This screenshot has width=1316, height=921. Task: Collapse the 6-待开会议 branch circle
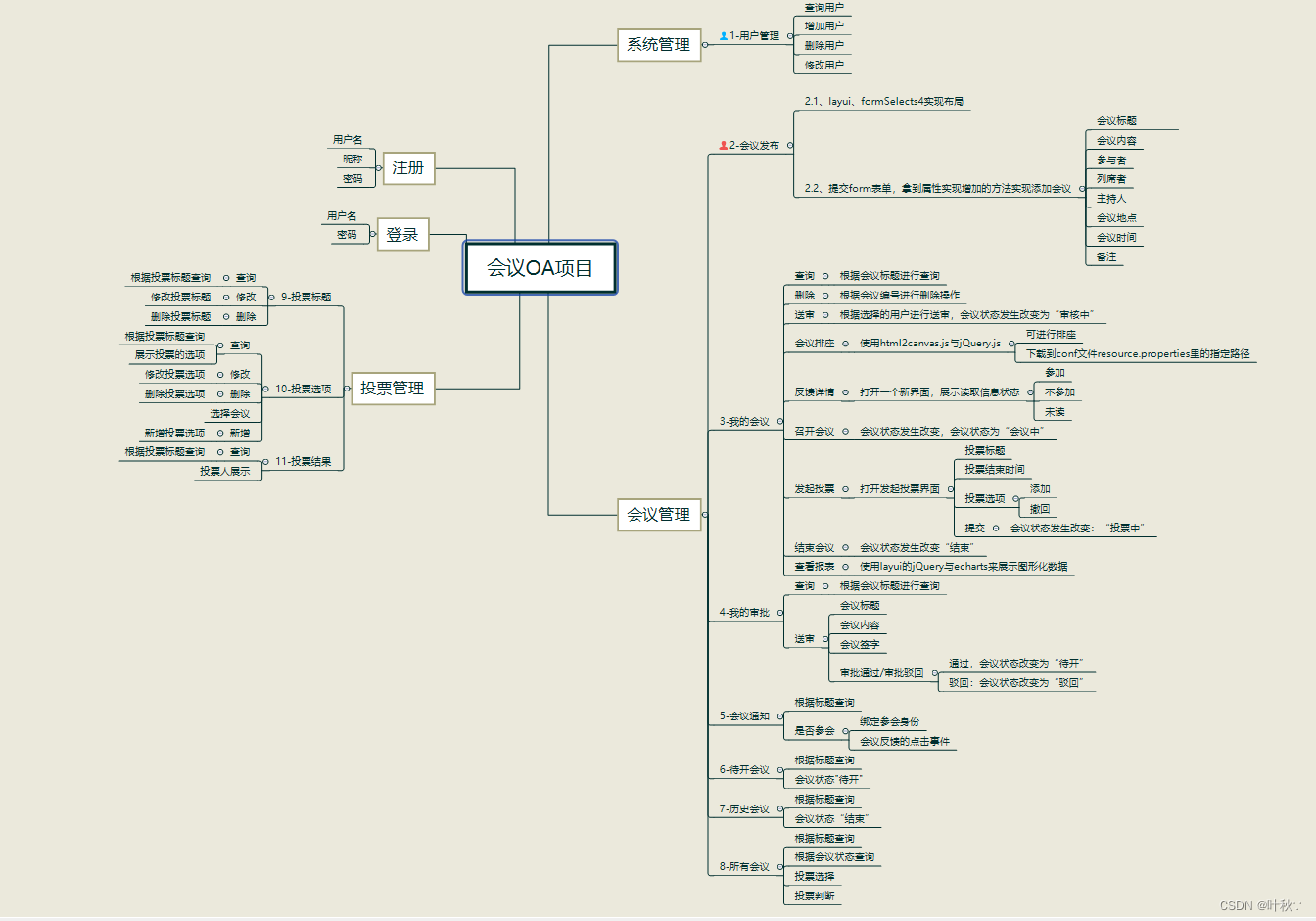click(781, 770)
